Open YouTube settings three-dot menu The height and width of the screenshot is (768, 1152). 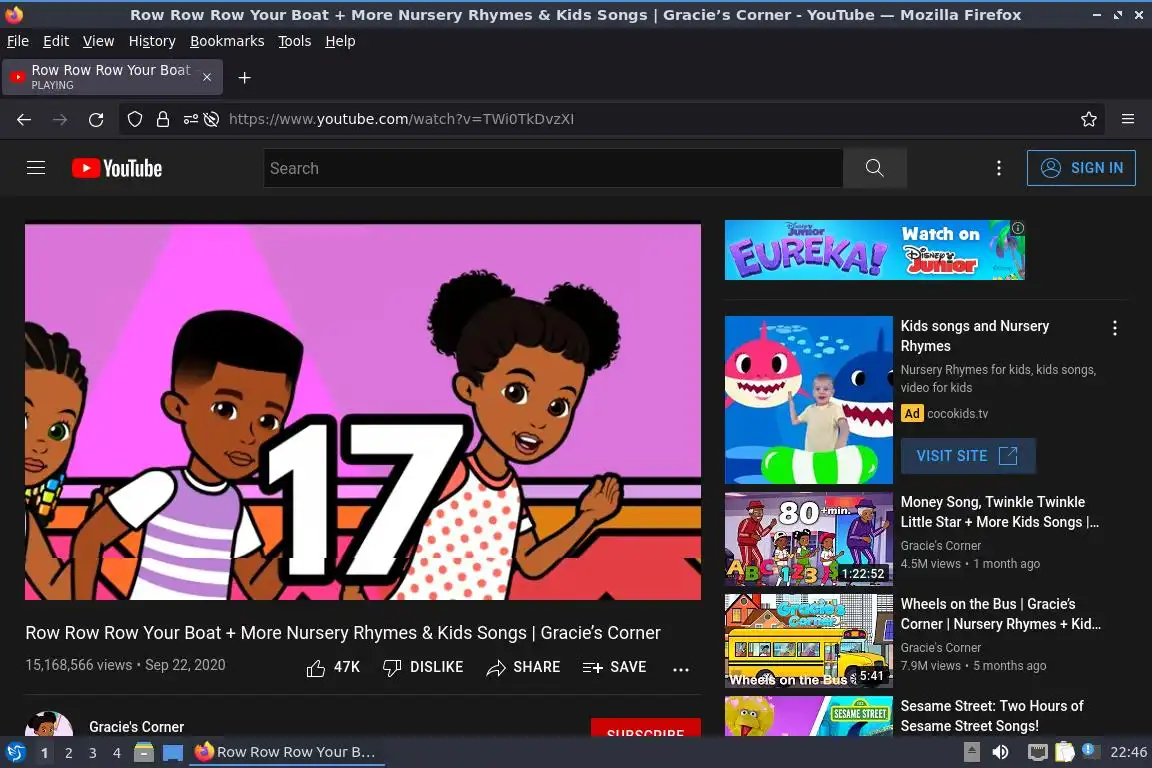(998, 168)
